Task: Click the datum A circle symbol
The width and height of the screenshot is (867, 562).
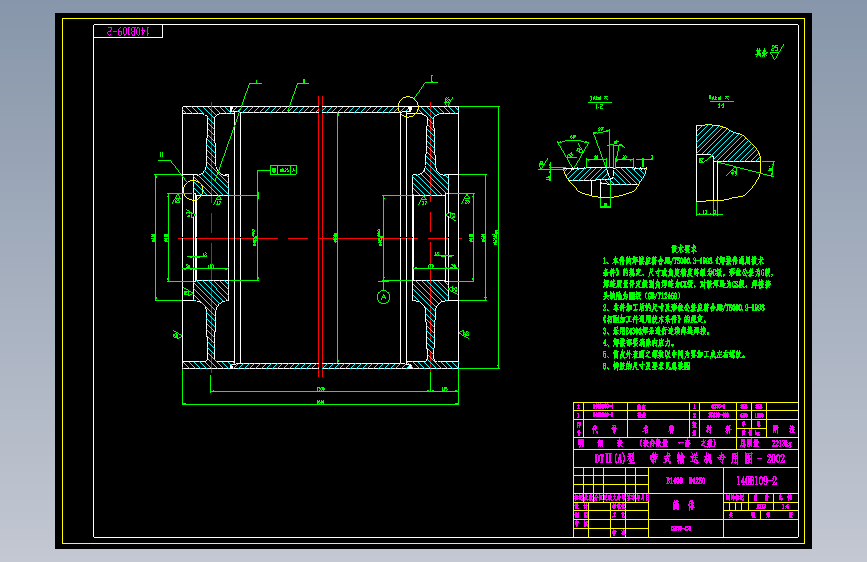Action: (383, 297)
